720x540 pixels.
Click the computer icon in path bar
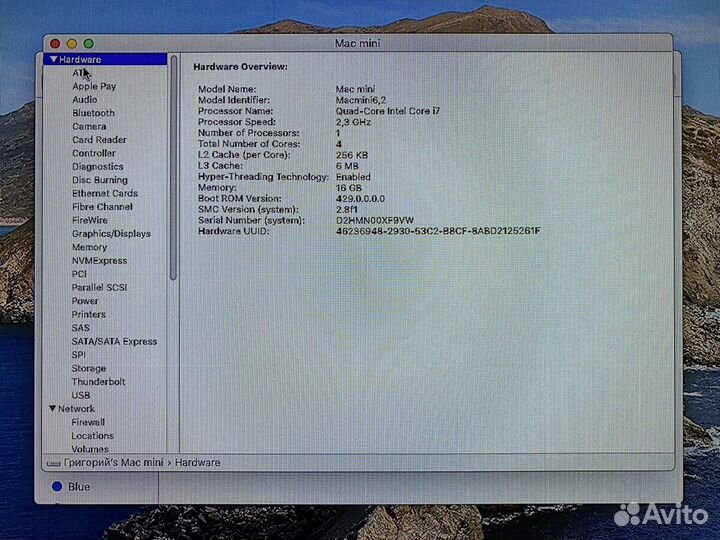click(53, 463)
